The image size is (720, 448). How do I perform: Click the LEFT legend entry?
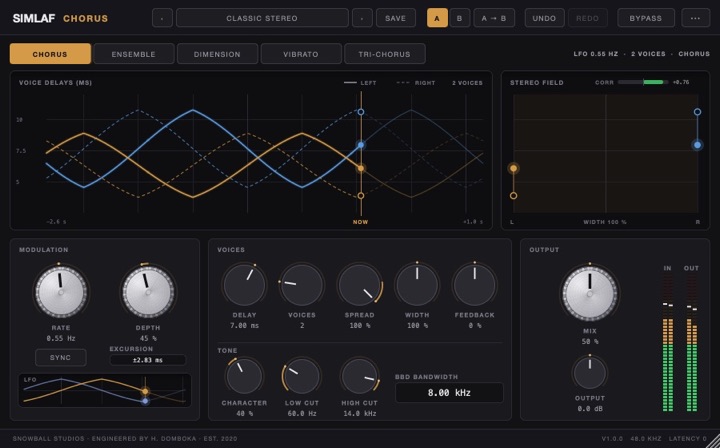point(360,83)
